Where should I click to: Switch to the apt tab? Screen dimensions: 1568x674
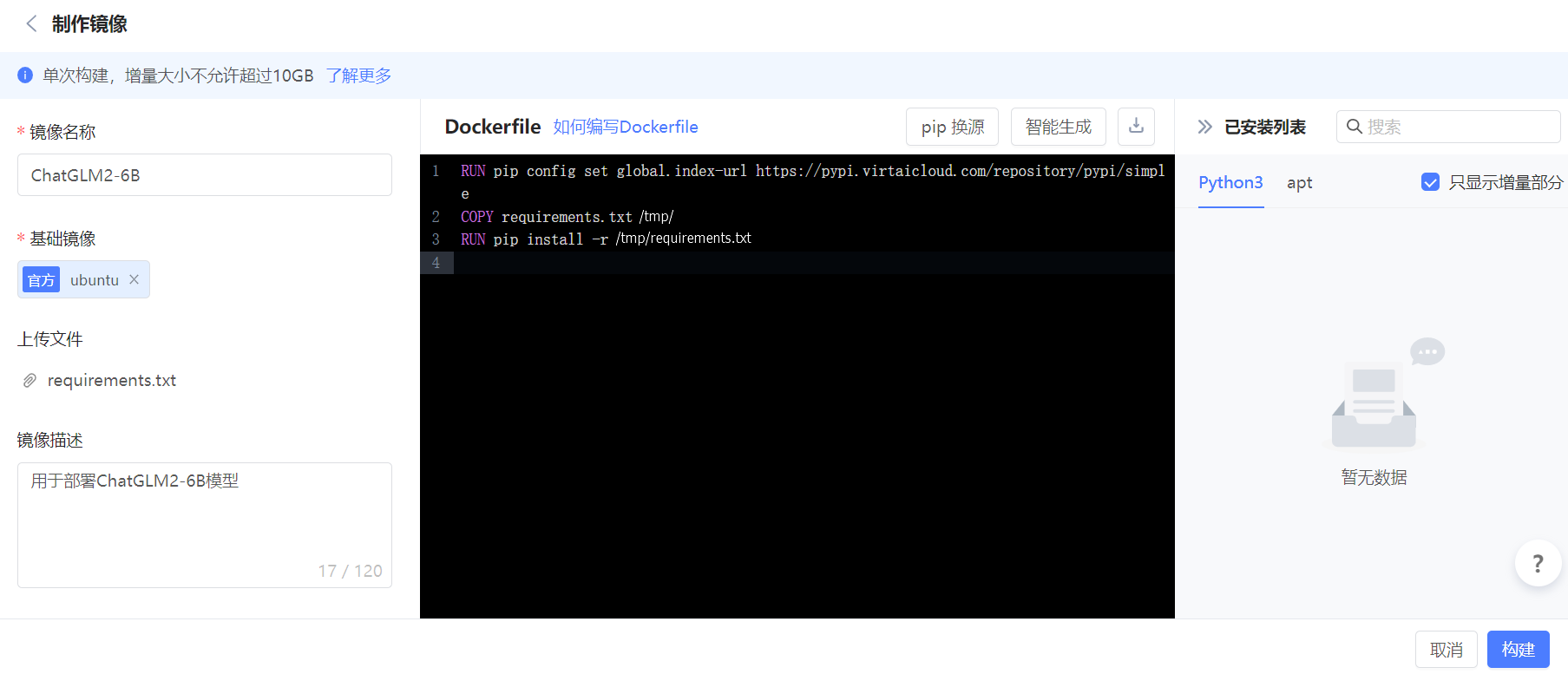click(1299, 183)
